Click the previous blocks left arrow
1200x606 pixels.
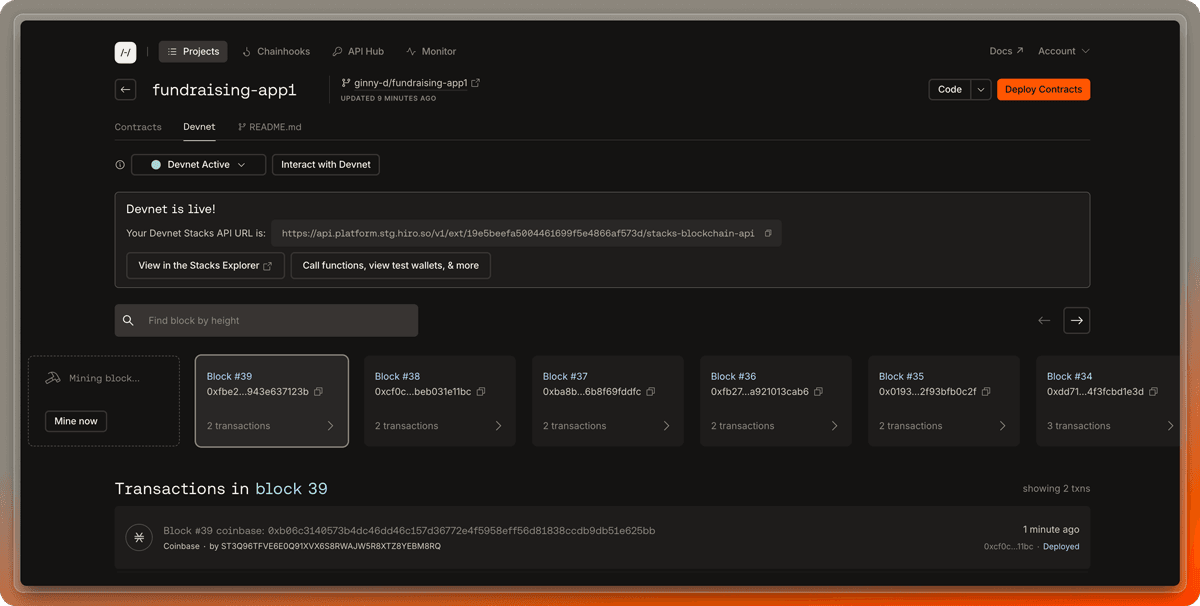pos(1044,321)
